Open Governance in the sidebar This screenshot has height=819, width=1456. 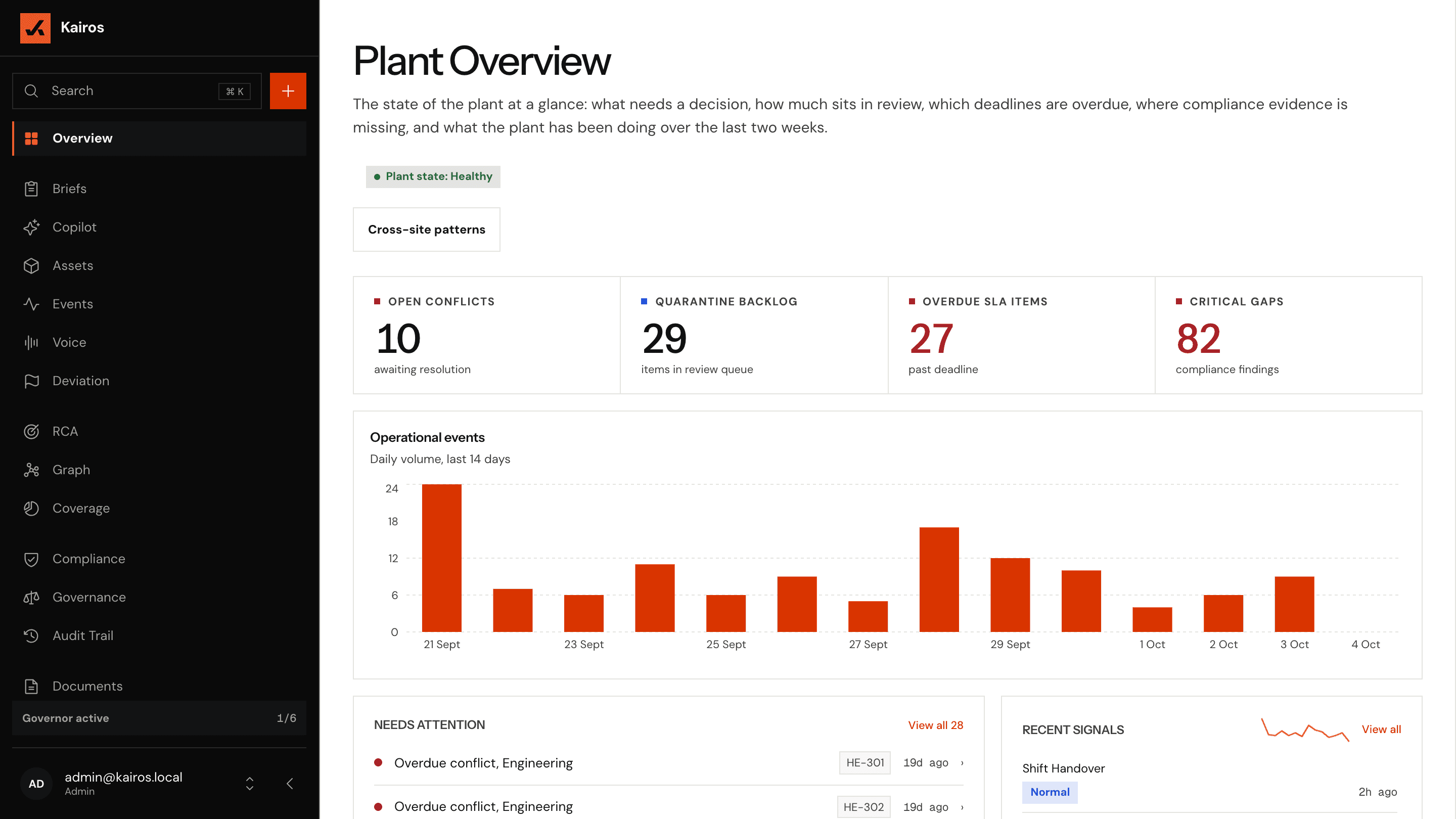click(x=159, y=598)
